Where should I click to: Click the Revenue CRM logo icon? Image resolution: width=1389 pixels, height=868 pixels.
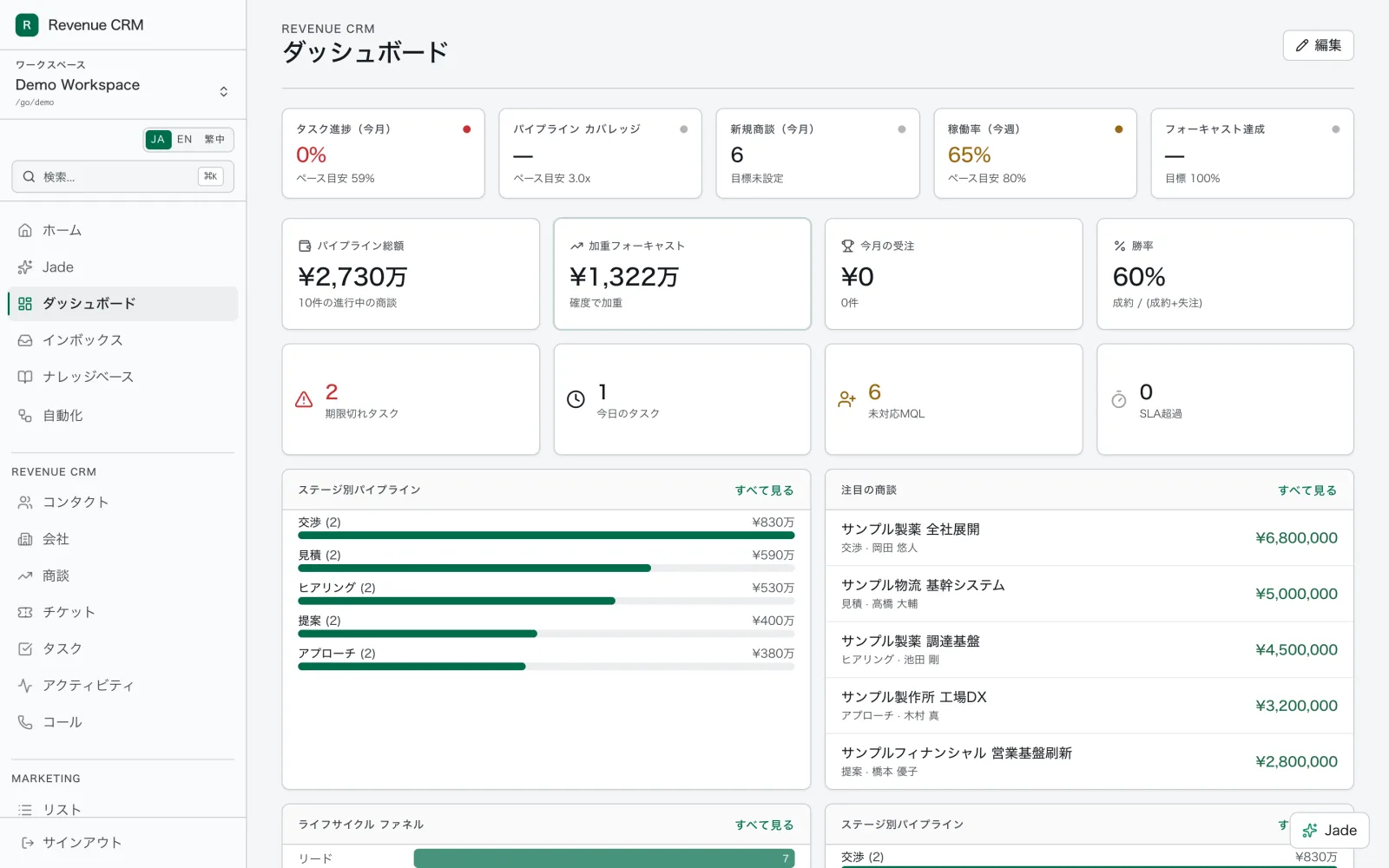(x=27, y=25)
